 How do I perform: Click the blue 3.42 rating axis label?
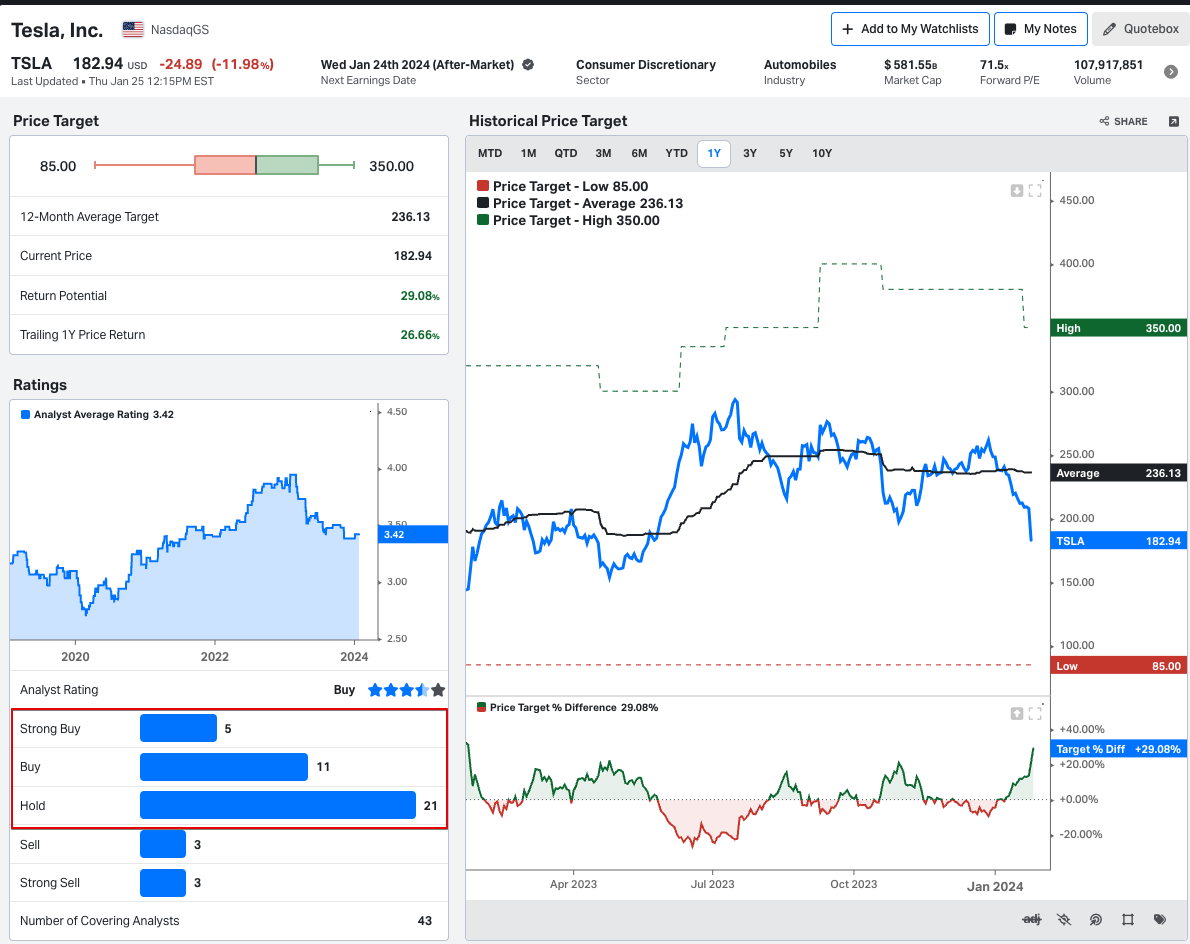point(413,534)
